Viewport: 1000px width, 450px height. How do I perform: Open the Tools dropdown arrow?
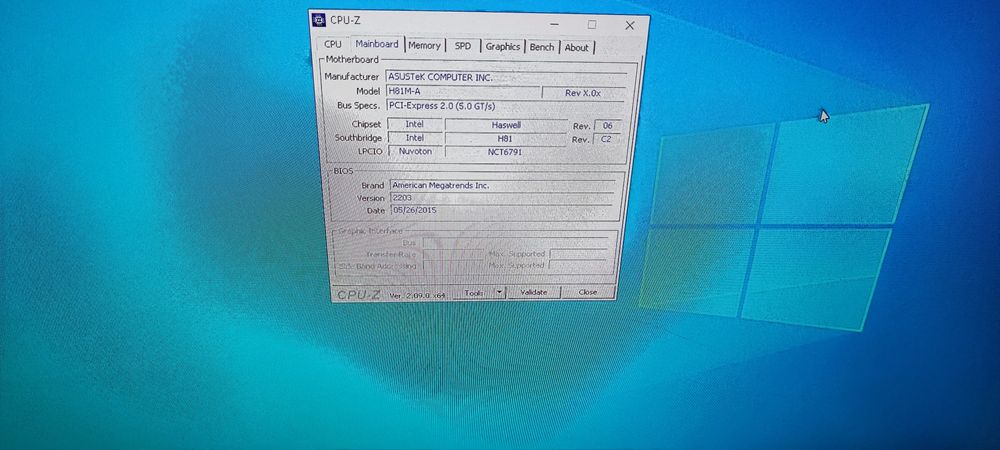499,292
